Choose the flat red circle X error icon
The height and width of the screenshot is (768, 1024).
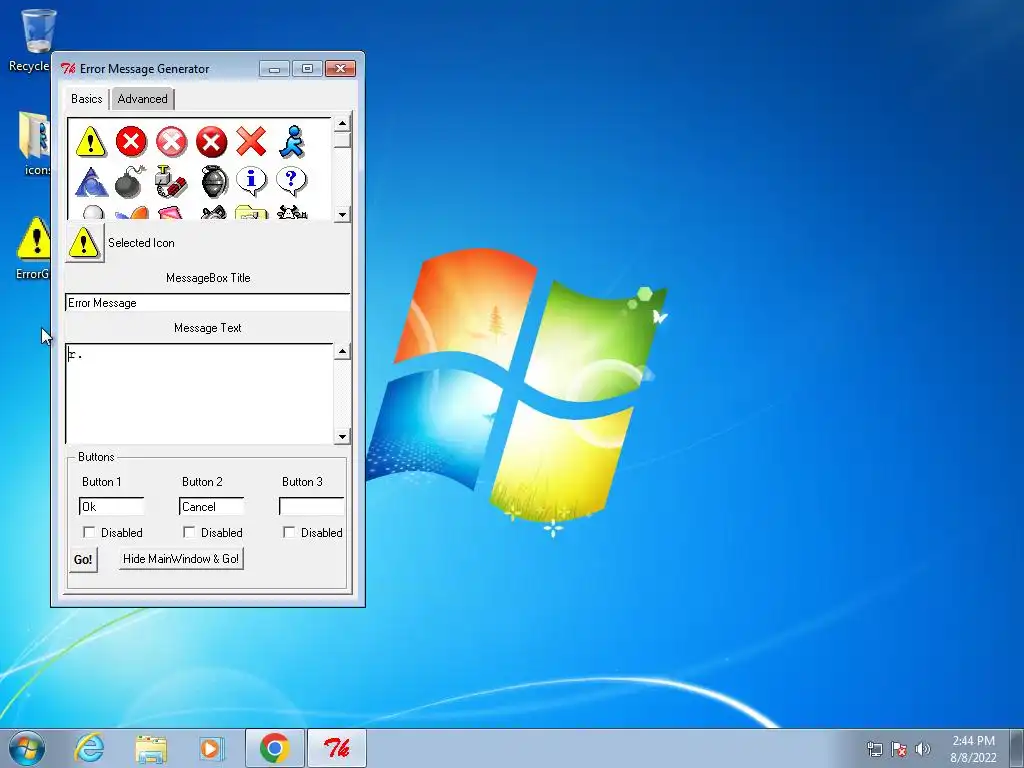pyautogui.click(x=131, y=142)
